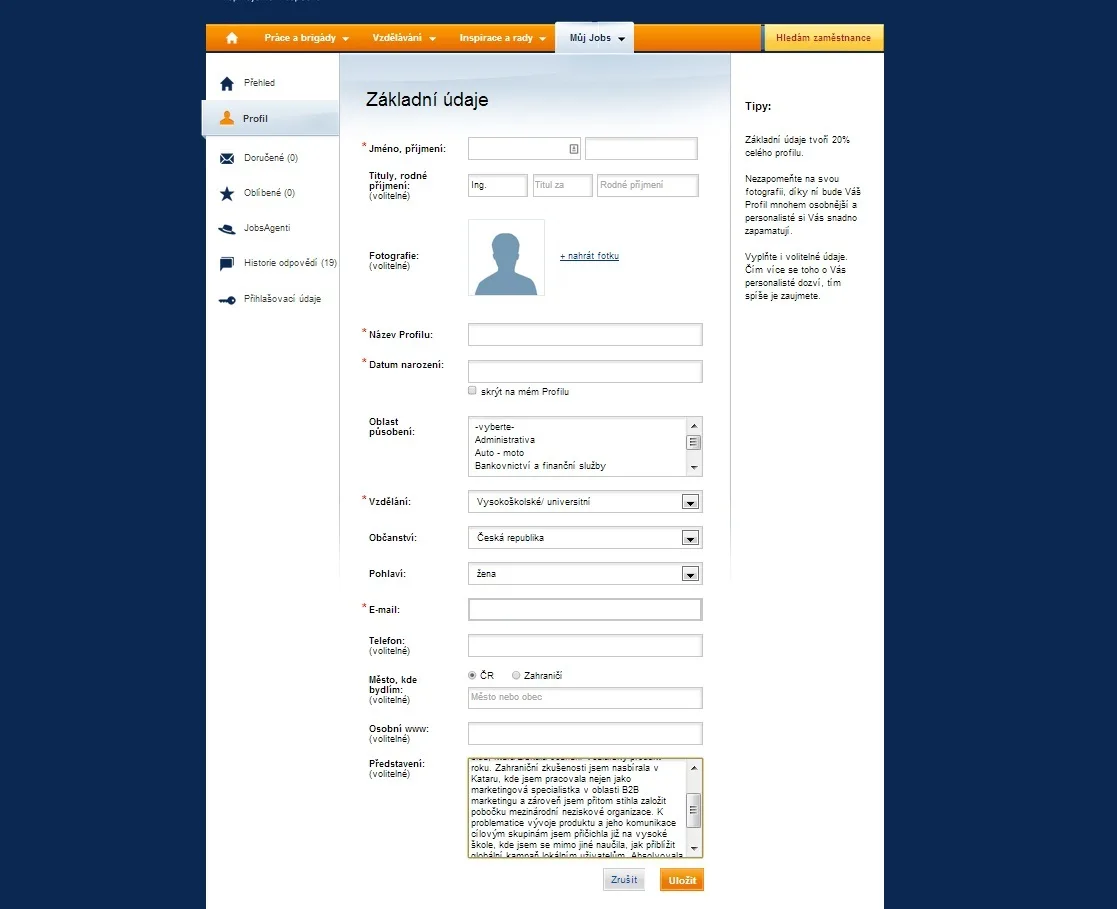Open Historie odpovědí speech bubble icon
The width and height of the screenshot is (1117, 909).
click(x=227, y=264)
